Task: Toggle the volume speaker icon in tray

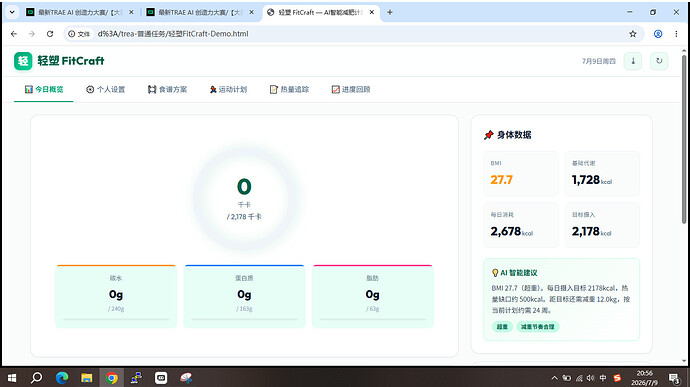Action: tap(591, 378)
